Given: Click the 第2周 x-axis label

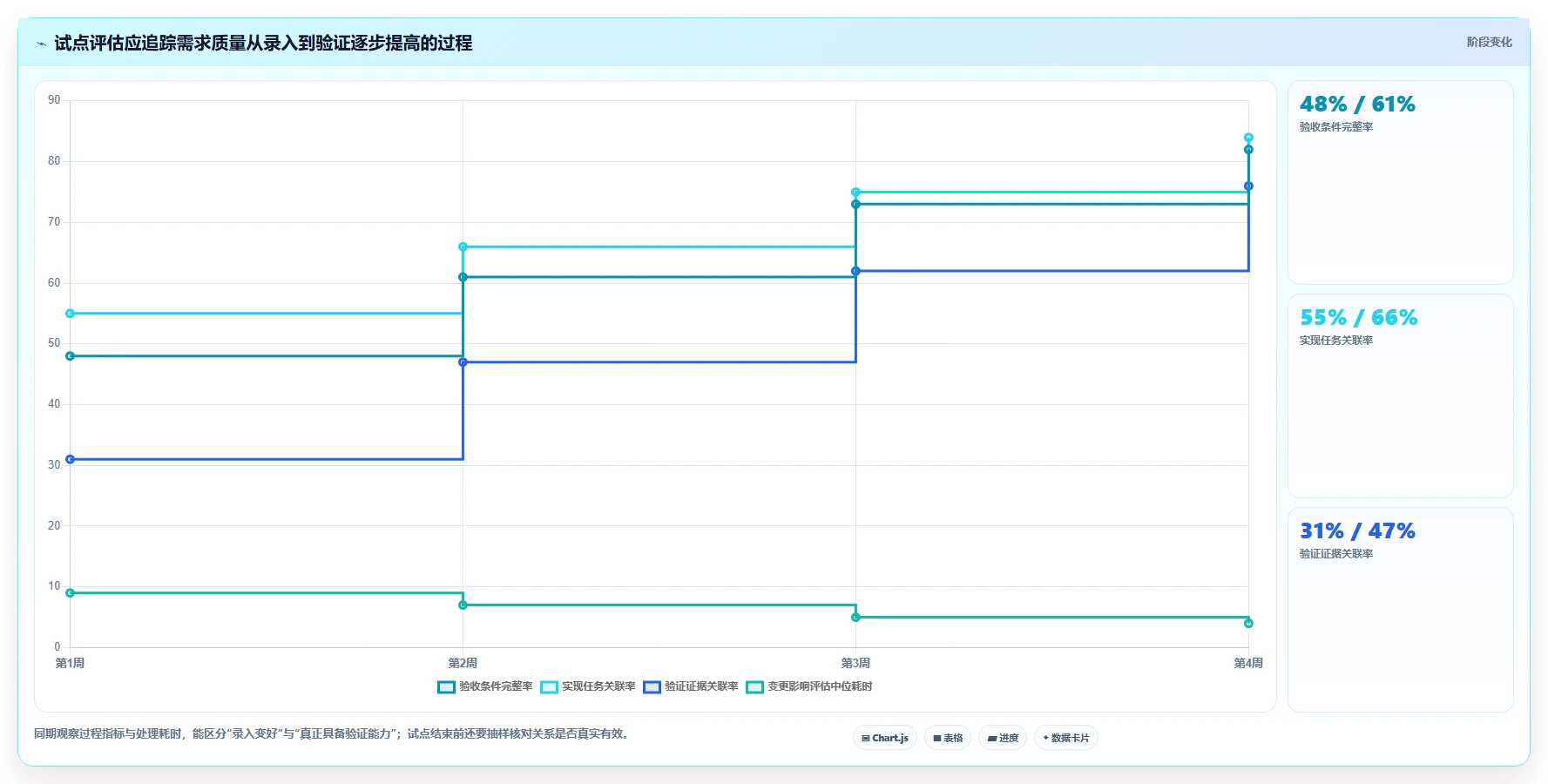Looking at the screenshot, I should (x=463, y=663).
